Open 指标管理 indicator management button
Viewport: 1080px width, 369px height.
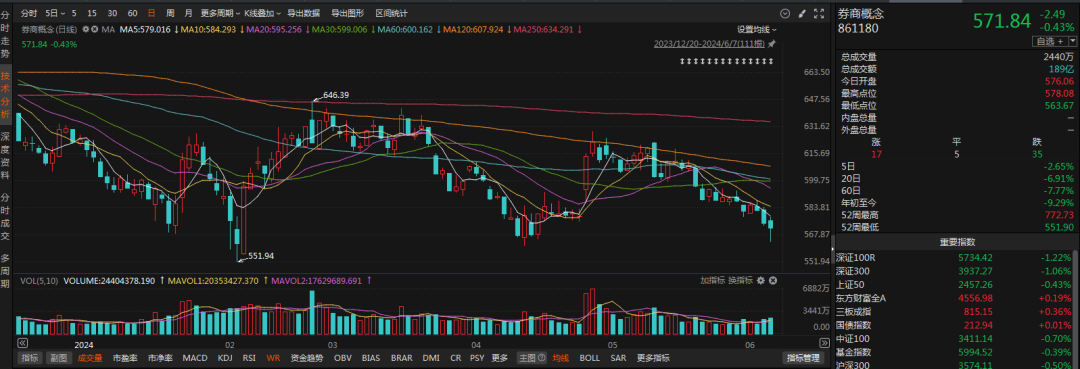click(804, 358)
